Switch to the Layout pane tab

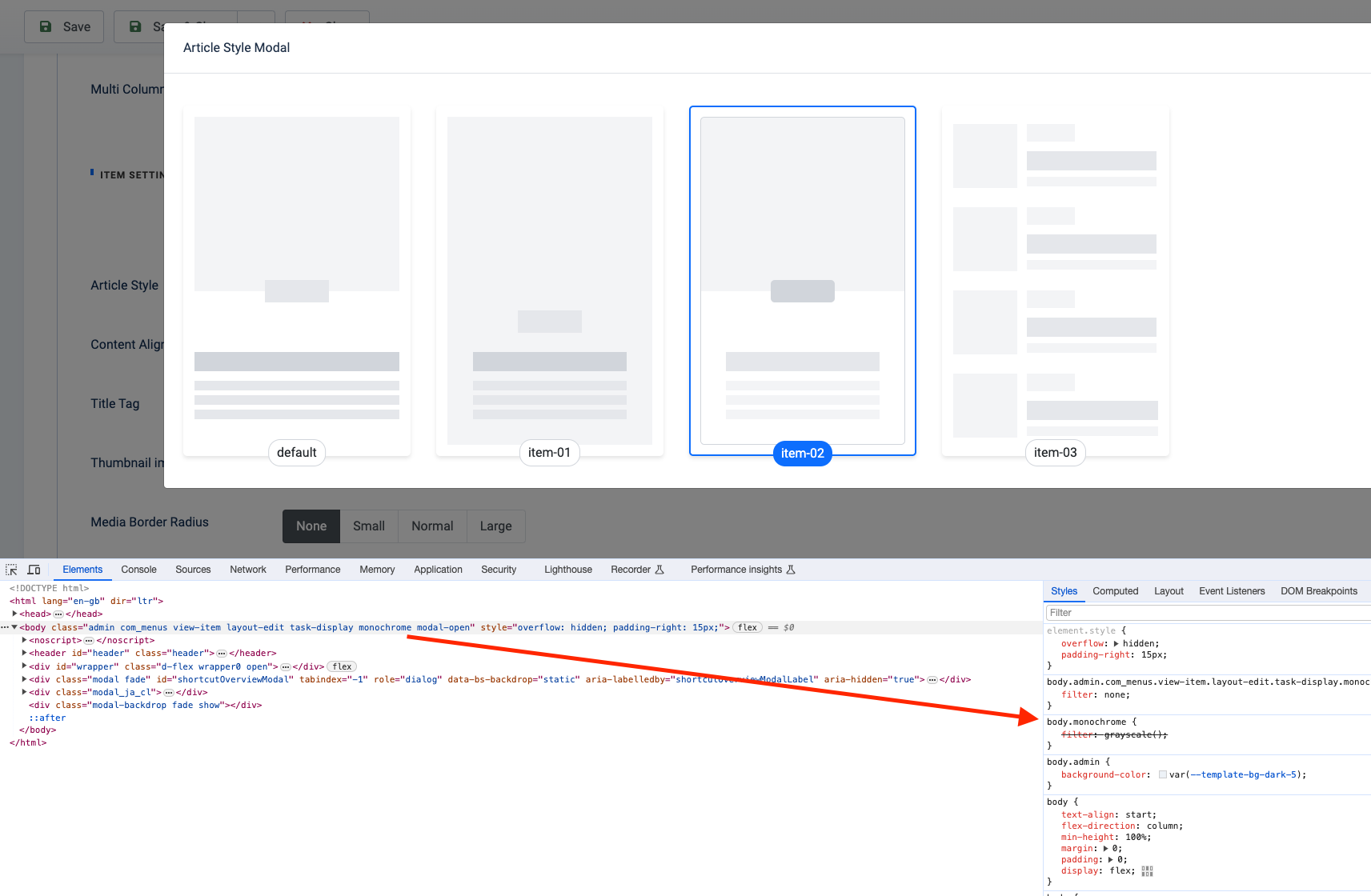[x=1169, y=591]
